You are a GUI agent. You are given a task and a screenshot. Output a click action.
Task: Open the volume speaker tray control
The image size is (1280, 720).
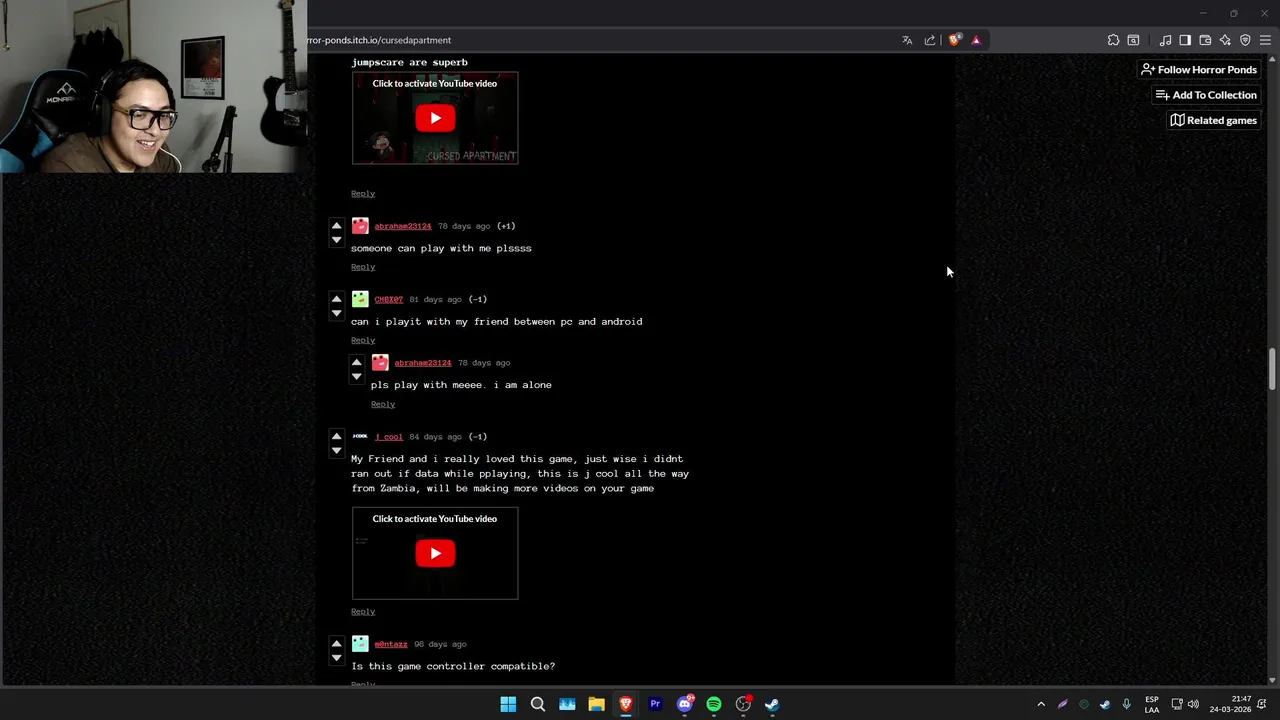(1193, 704)
